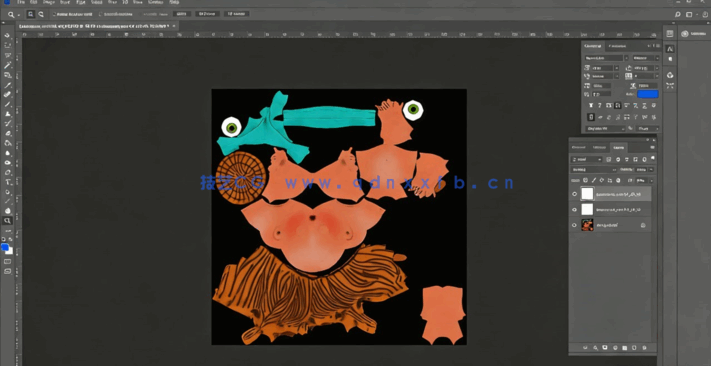Hide the second white layer via eye
The image size is (711, 366).
575,210
